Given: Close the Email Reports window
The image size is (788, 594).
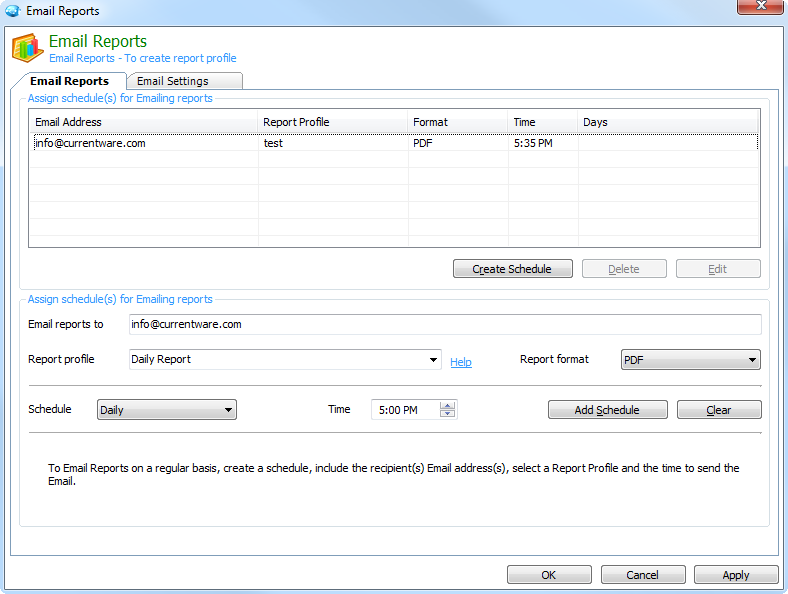Looking at the screenshot, I should 761,7.
